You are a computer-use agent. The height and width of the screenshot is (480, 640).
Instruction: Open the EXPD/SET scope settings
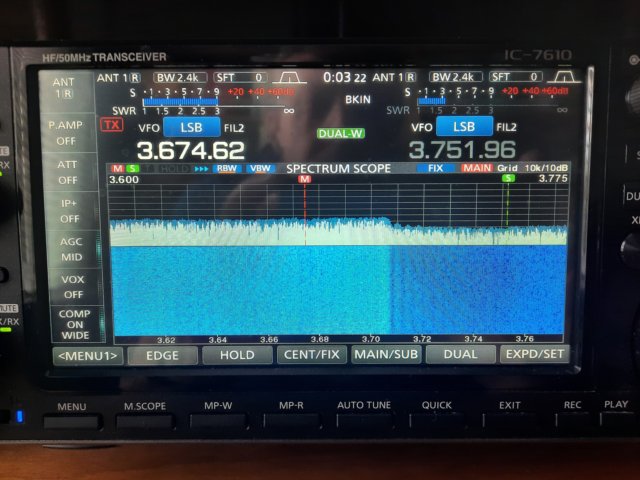(x=534, y=355)
